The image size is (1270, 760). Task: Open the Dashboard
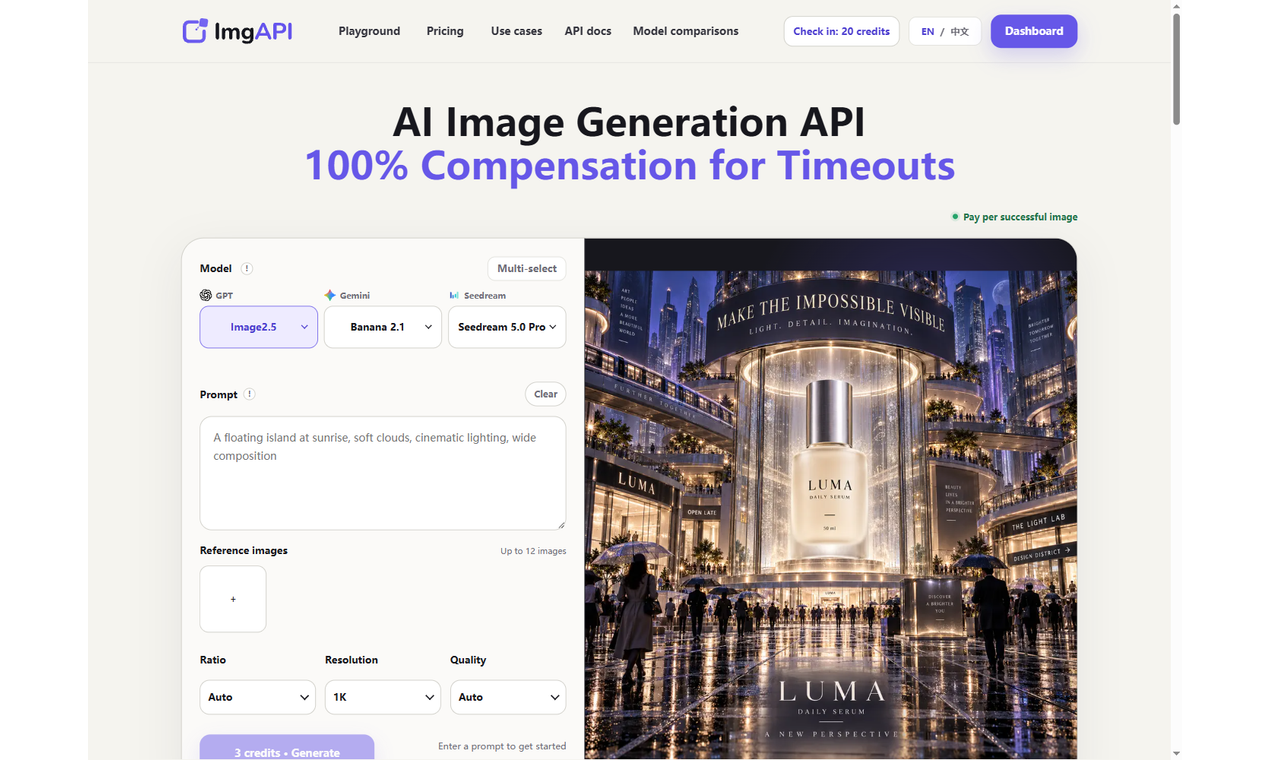point(1034,31)
